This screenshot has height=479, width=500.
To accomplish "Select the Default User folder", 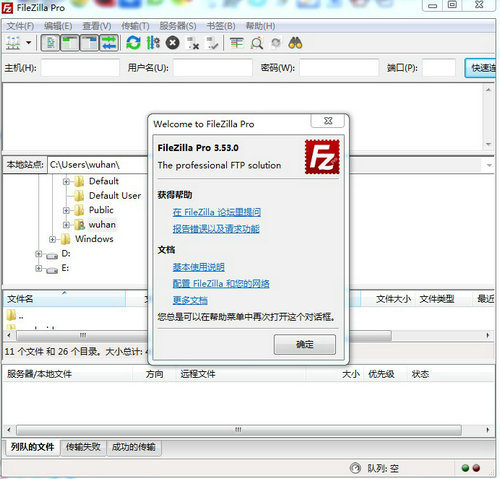I will click(115, 196).
